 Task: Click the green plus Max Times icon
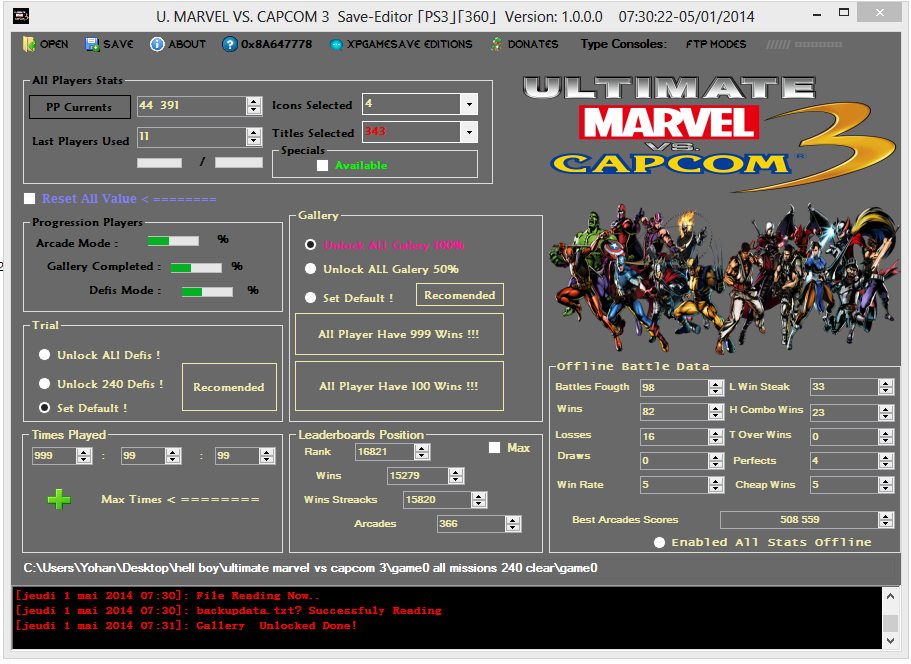(x=60, y=499)
